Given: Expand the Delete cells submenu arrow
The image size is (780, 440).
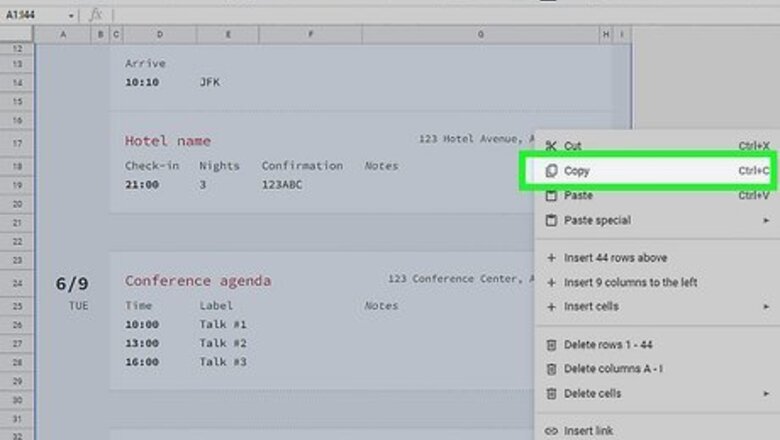Looking at the screenshot, I should coord(766,394).
